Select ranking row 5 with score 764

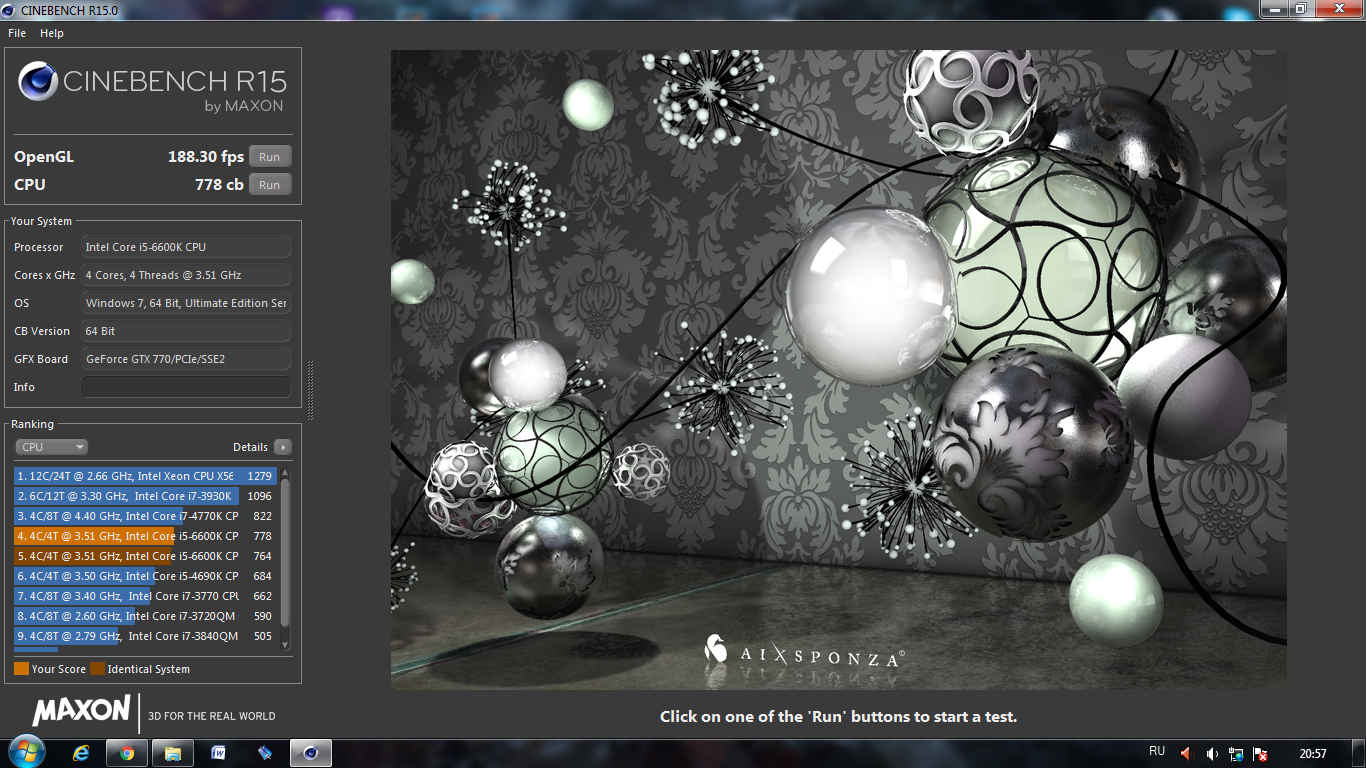click(145, 556)
